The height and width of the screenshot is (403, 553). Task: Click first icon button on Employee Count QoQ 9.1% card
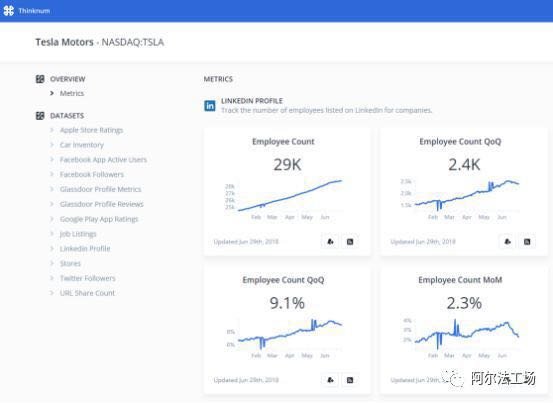(x=330, y=380)
